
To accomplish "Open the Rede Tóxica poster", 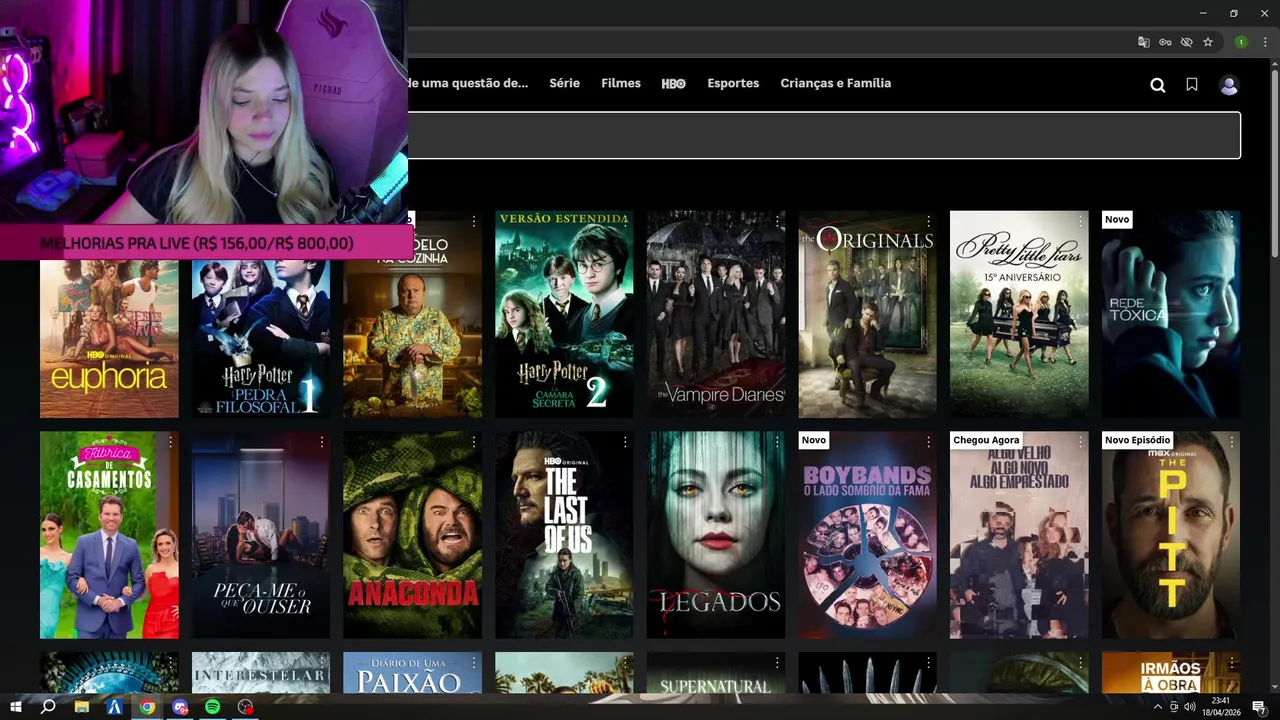I will pos(1171,314).
